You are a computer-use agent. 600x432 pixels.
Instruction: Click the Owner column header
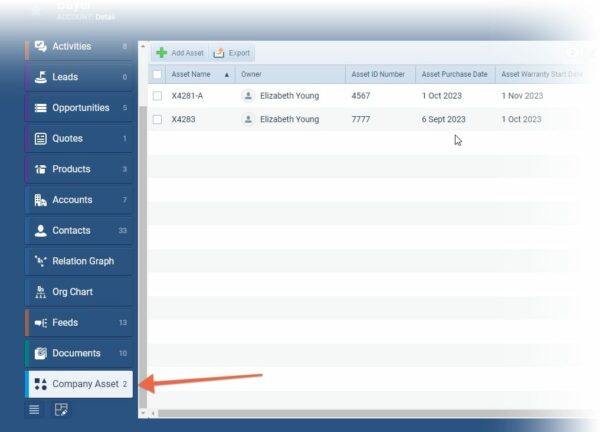290,74
